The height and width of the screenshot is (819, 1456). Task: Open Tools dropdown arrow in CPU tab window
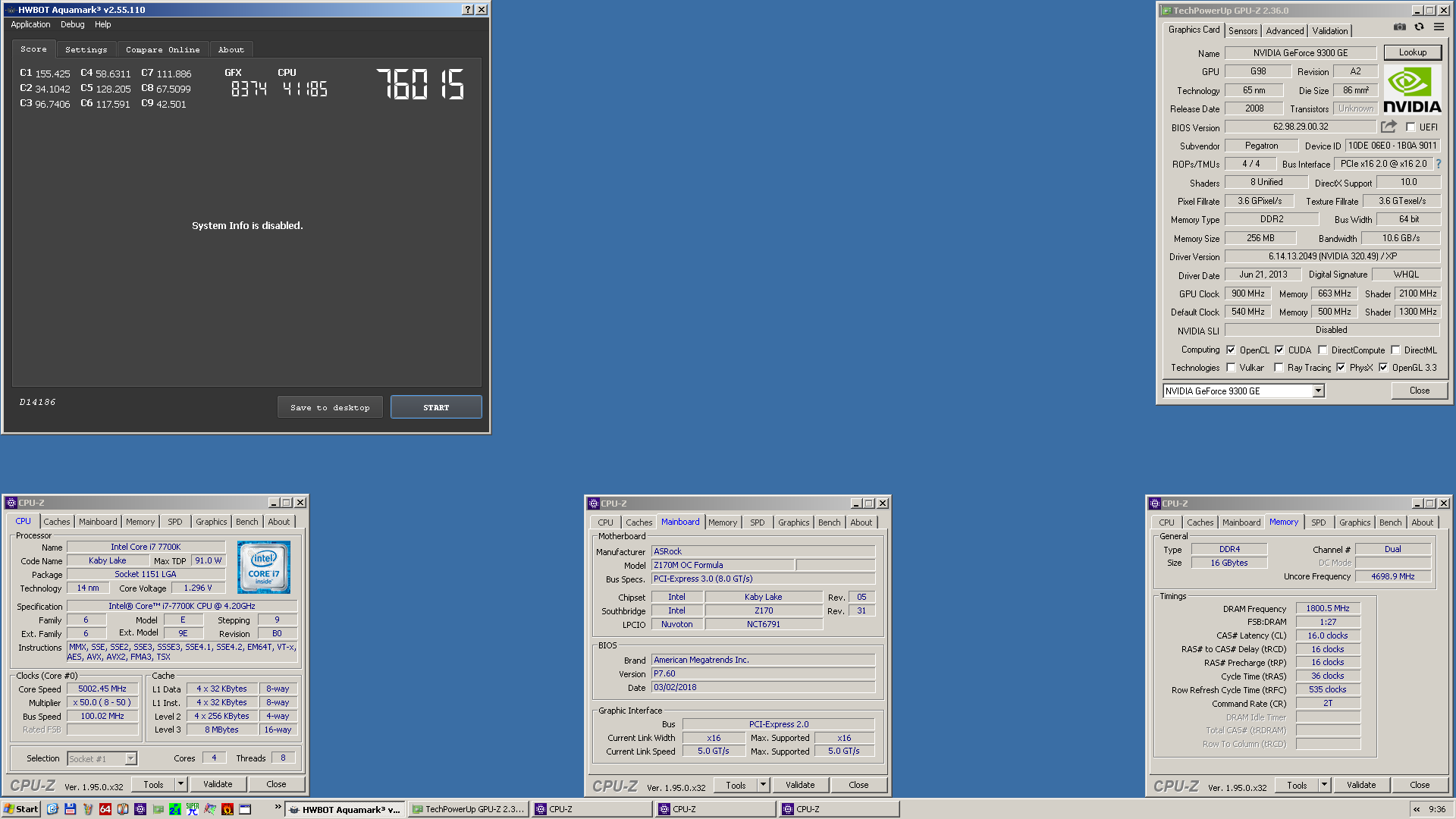click(x=180, y=784)
